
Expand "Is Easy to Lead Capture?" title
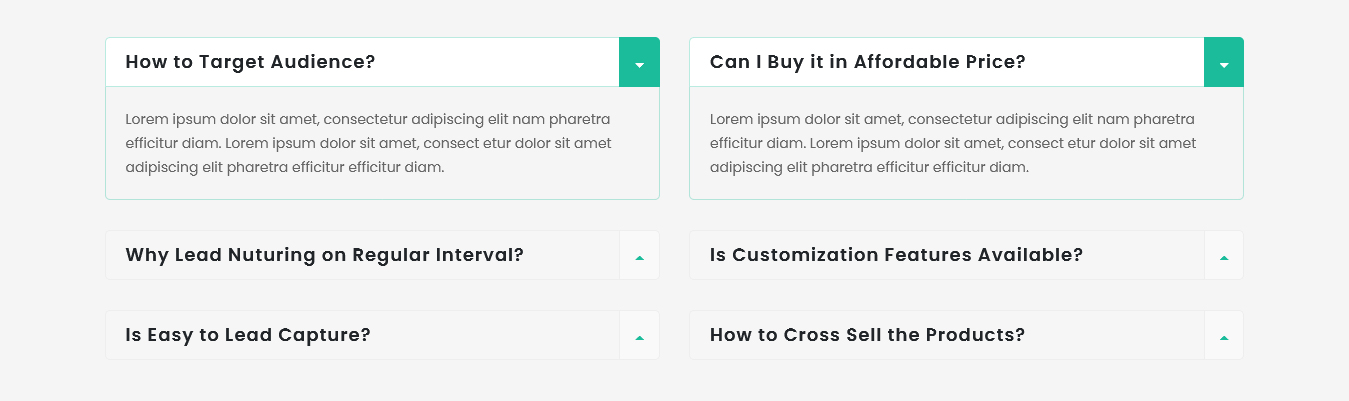click(x=248, y=335)
